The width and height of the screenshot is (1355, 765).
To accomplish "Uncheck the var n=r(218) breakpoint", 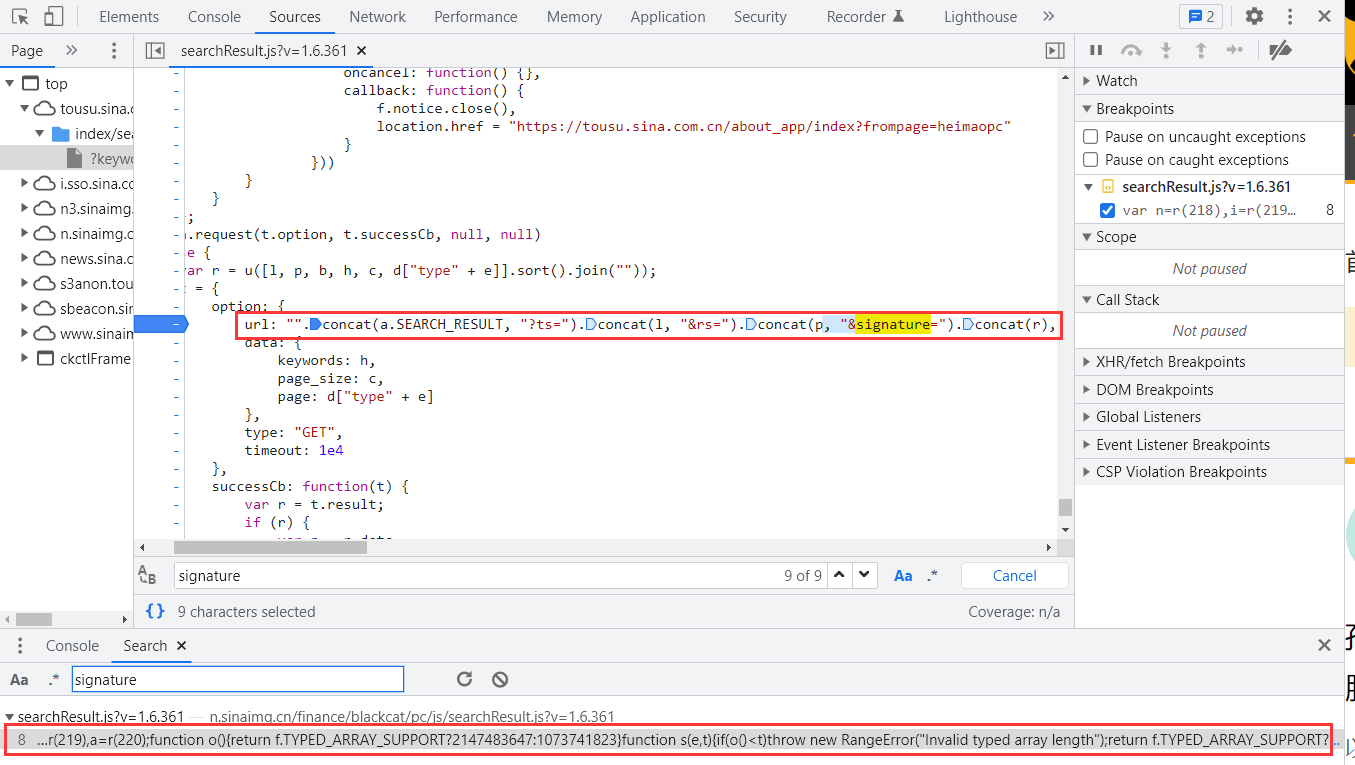I will 1107,210.
